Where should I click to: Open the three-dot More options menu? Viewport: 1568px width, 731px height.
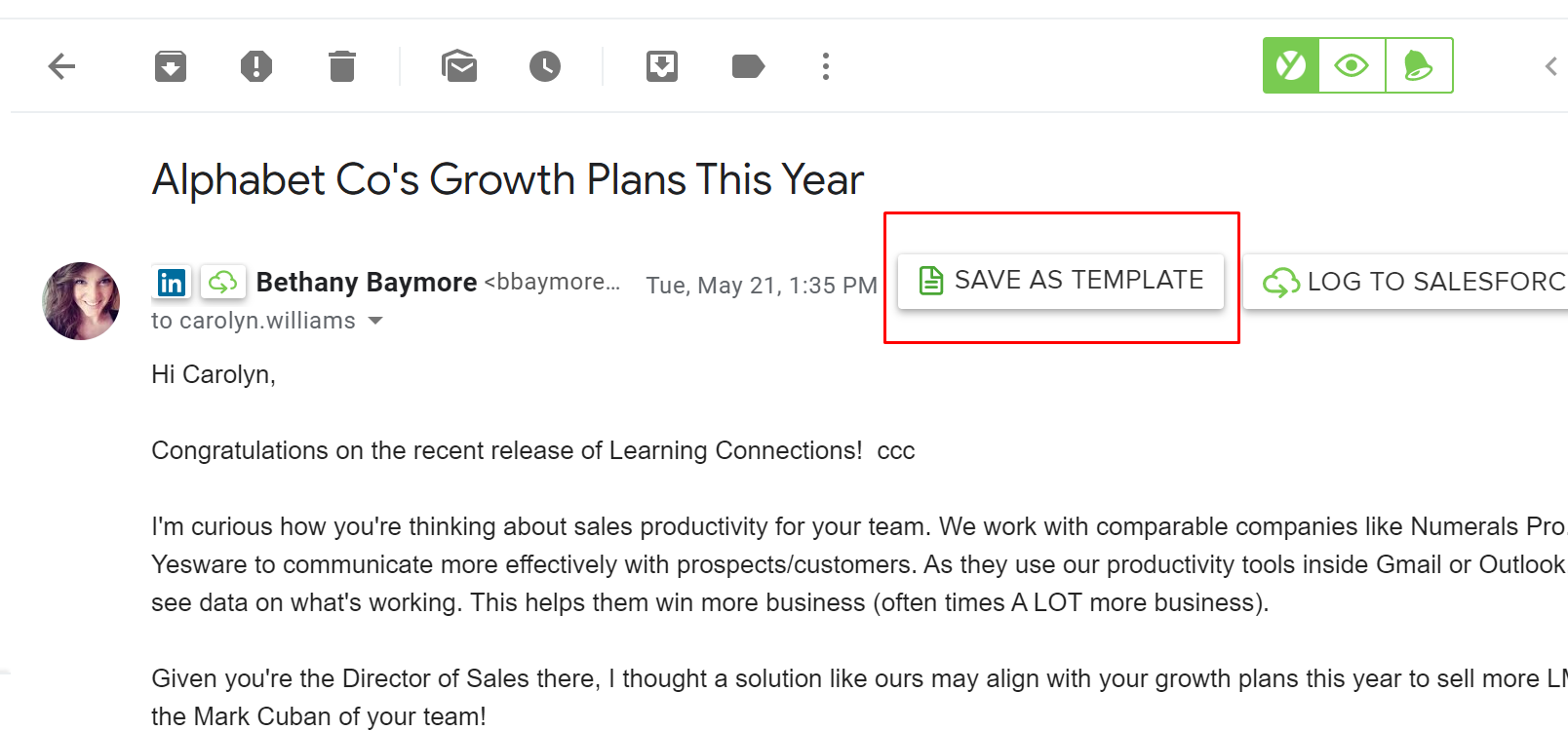[x=826, y=66]
